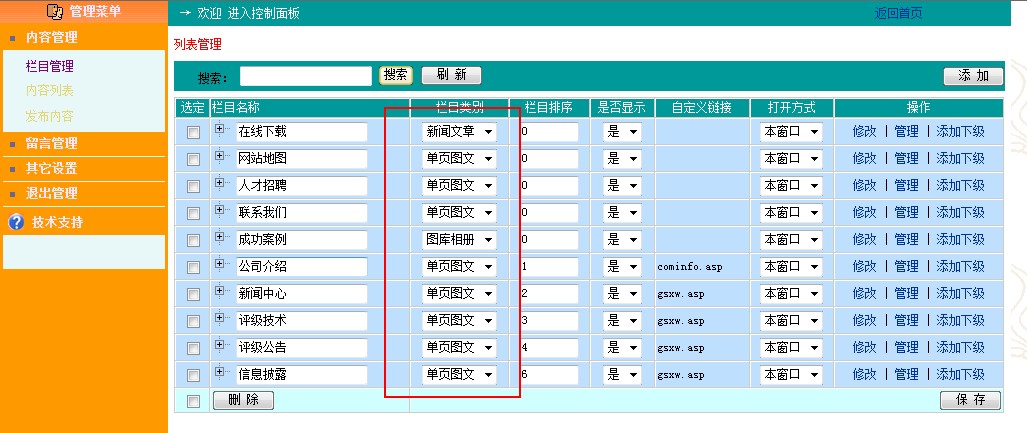Open the 内容管理 sidebar menu
Viewport: 1027px width, 433px height.
coord(51,37)
